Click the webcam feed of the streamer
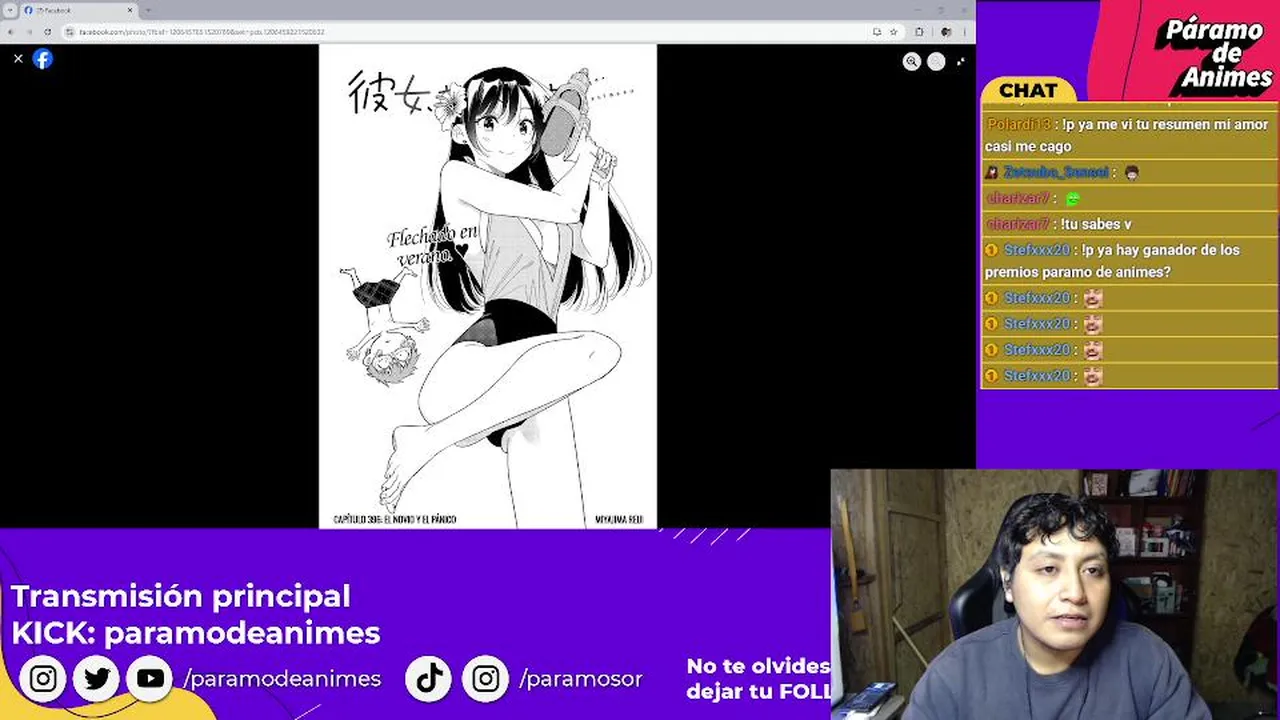The width and height of the screenshot is (1280, 720). click(1055, 595)
